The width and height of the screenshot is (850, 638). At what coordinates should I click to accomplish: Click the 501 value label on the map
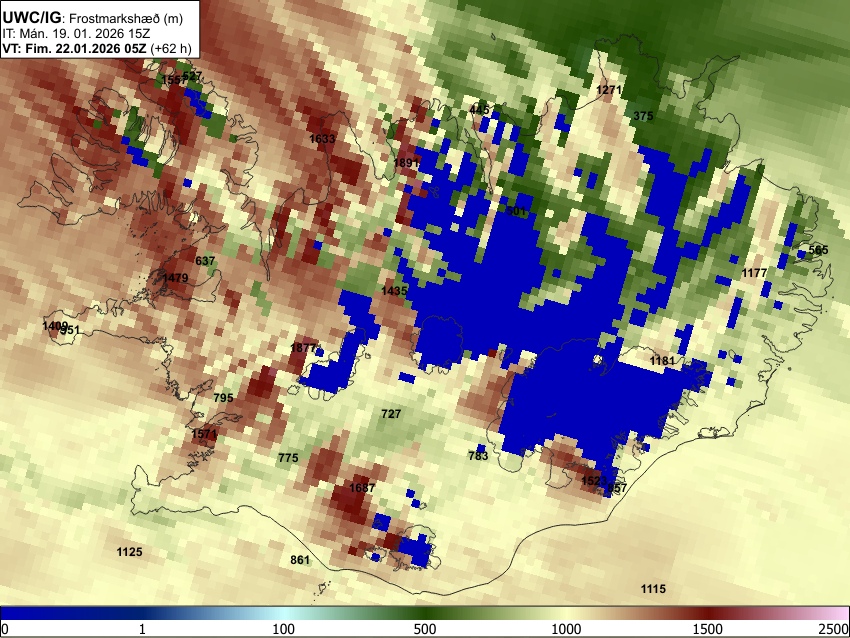(516, 211)
